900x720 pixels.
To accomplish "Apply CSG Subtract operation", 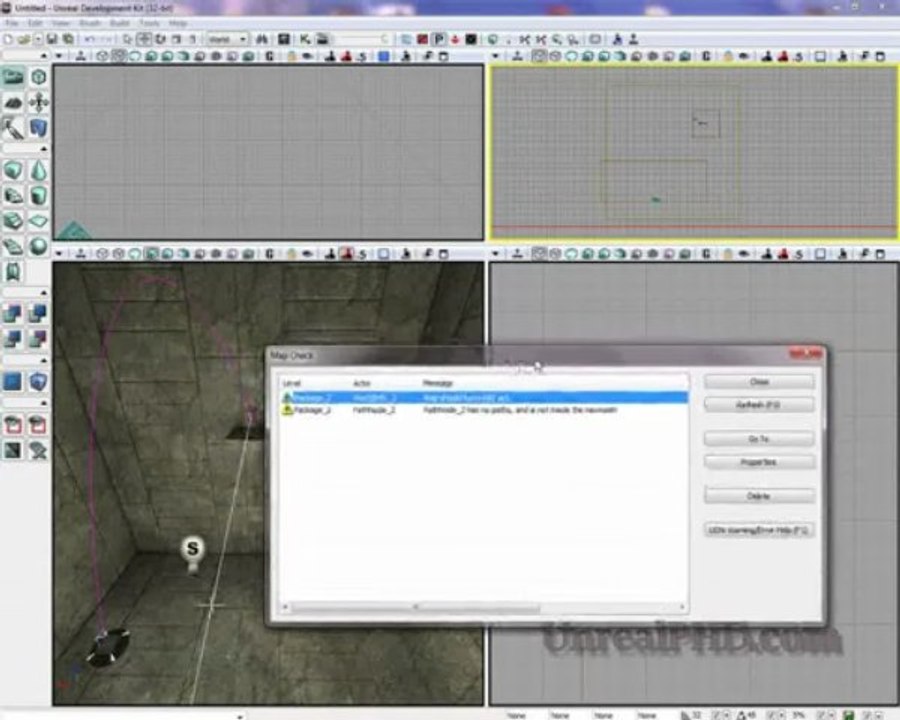I will click(x=38, y=313).
